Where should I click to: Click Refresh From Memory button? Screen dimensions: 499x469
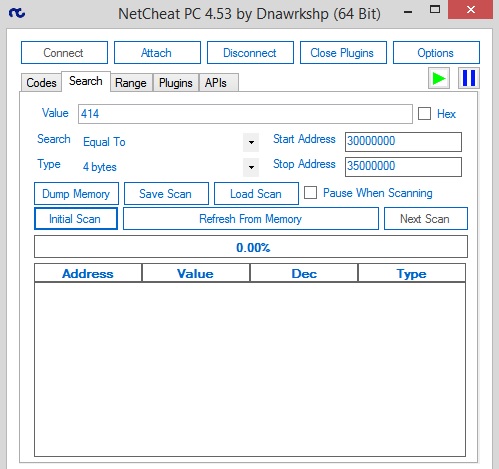pos(251,219)
